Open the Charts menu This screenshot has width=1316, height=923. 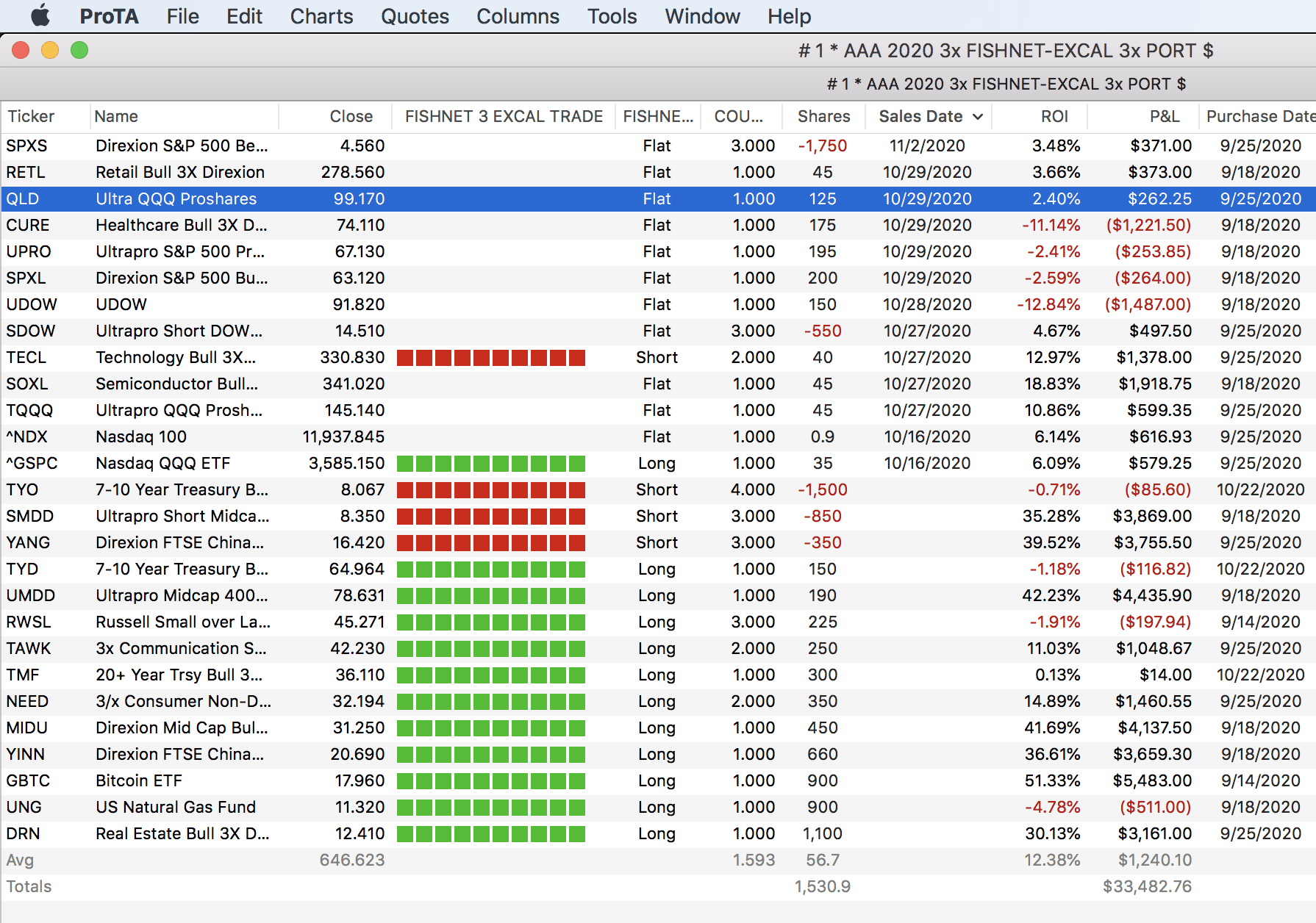(x=321, y=16)
